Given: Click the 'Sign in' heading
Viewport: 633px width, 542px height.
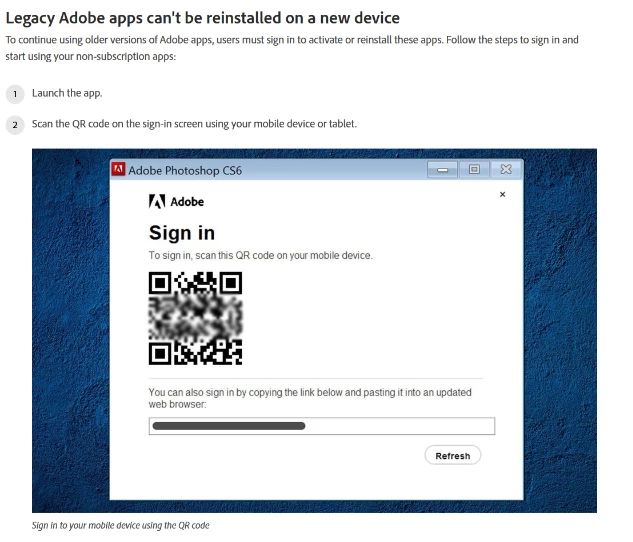Looking at the screenshot, I should click(182, 233).
